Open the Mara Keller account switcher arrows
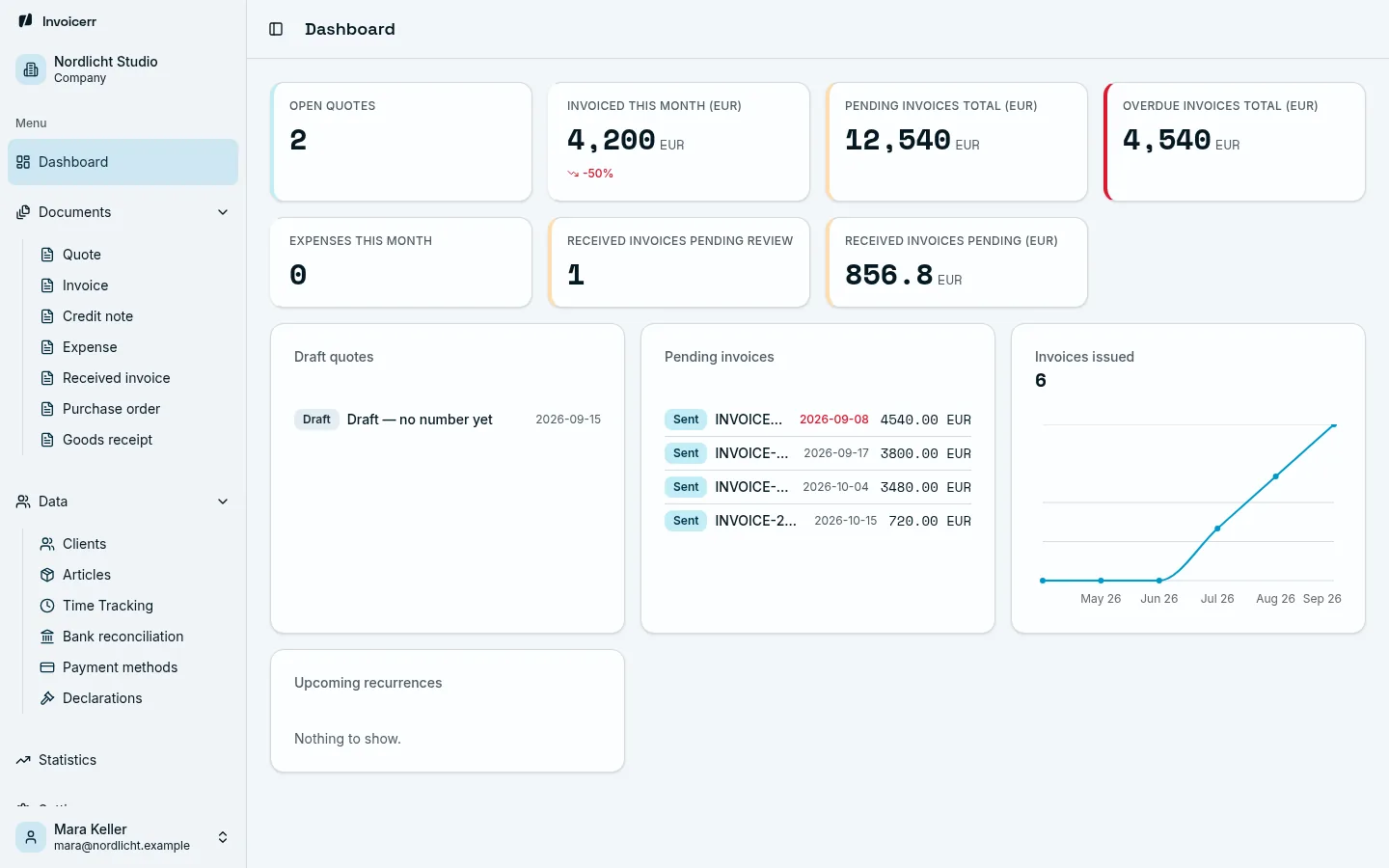Image resolution: width=1389 pixels, height=868 pixels. [223, 837]
